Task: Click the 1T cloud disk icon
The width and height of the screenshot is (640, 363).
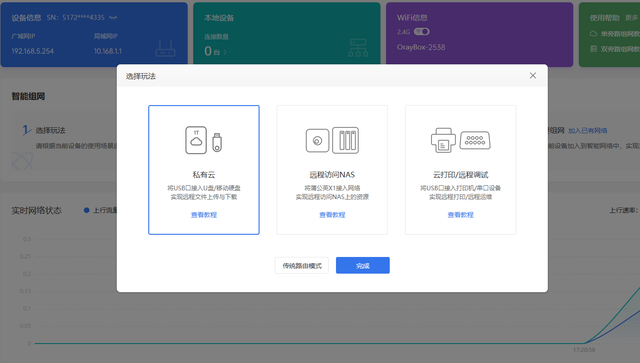Action: tap(196, 140)
